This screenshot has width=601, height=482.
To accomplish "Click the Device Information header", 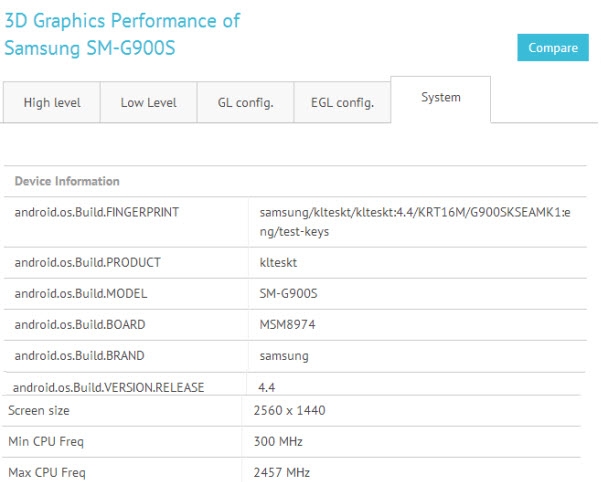I will click(x=67, y=181).
